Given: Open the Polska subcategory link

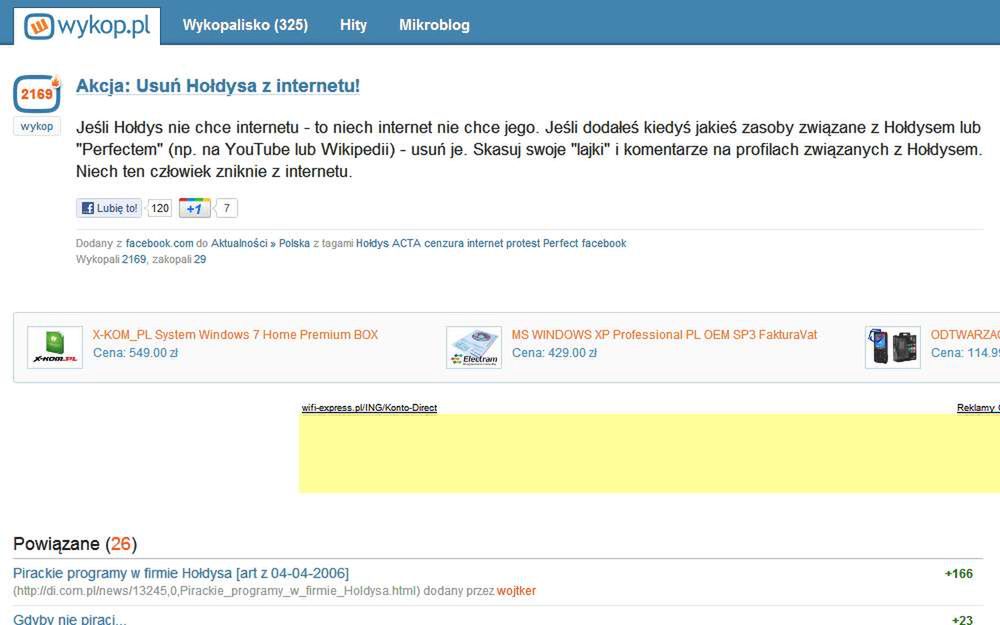Looking at the screenshot, I should 294,243.
